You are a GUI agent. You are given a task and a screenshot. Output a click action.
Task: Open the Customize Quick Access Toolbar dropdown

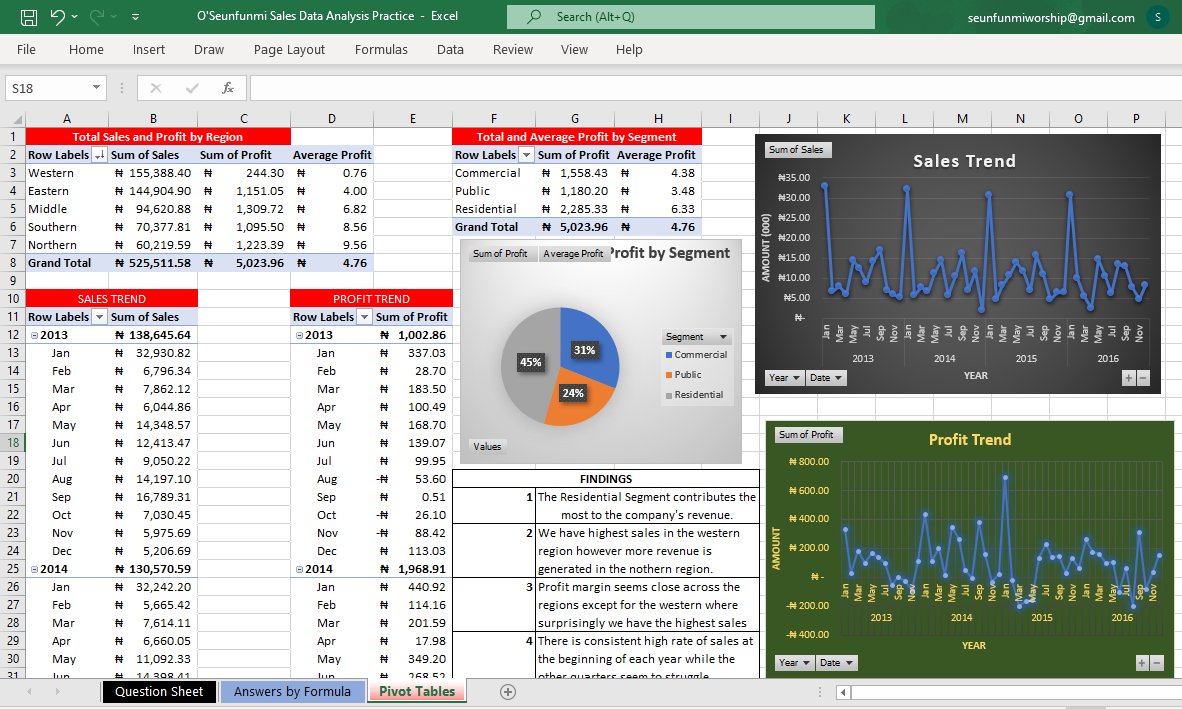coord(136,16)
